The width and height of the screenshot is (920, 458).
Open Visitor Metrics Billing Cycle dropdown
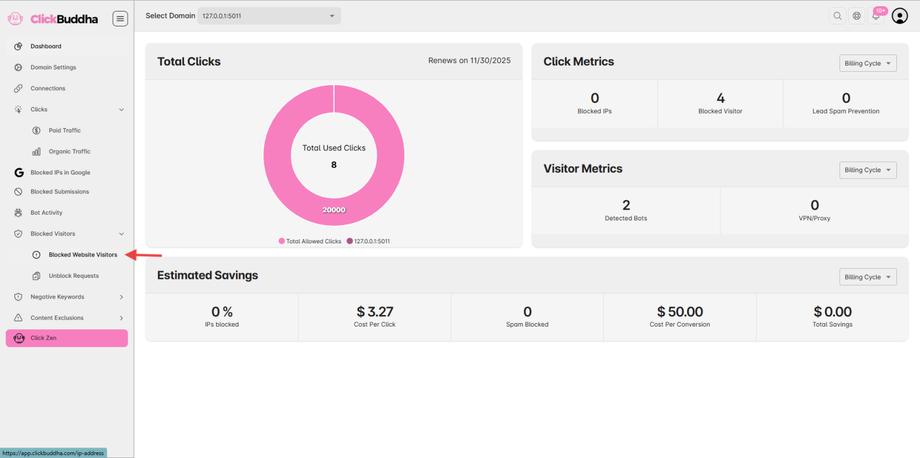point(868,170)
